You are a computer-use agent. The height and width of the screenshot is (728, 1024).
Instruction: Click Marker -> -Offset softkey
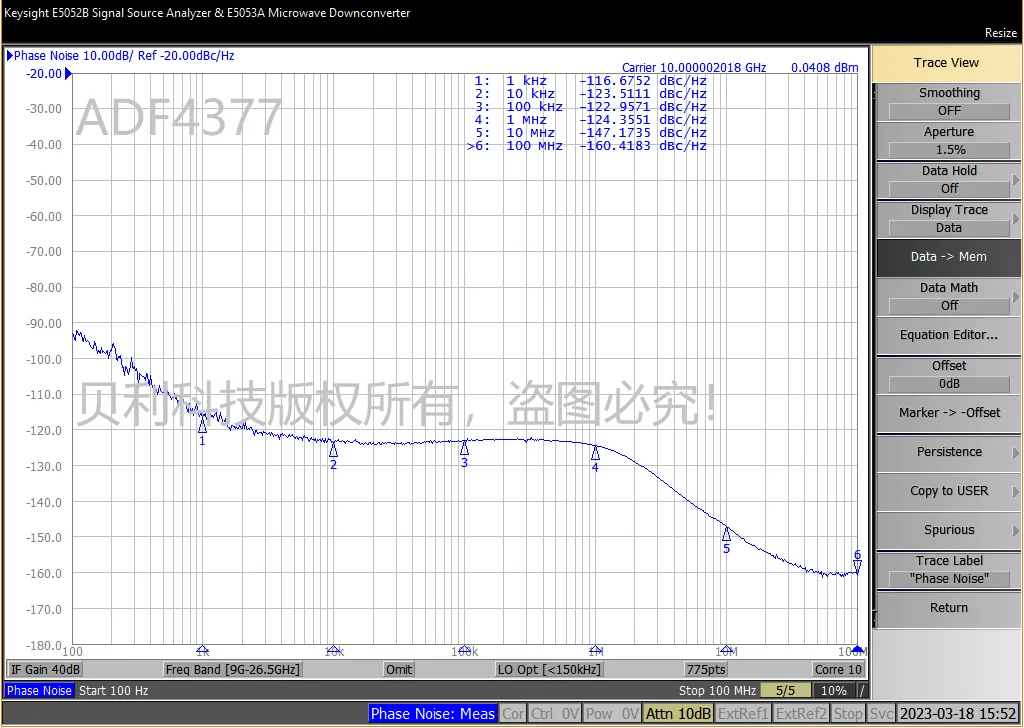949,413
